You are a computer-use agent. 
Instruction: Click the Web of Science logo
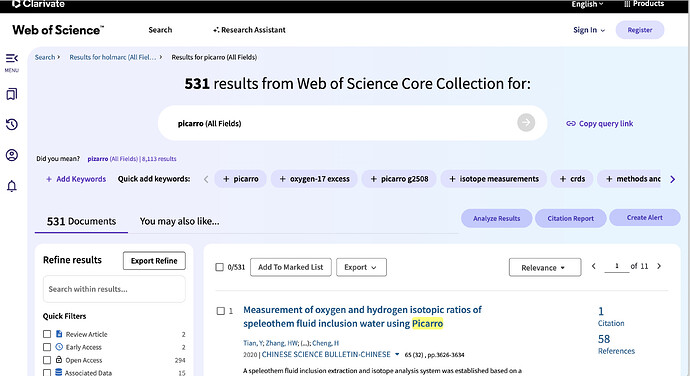(x=58, y=30)
